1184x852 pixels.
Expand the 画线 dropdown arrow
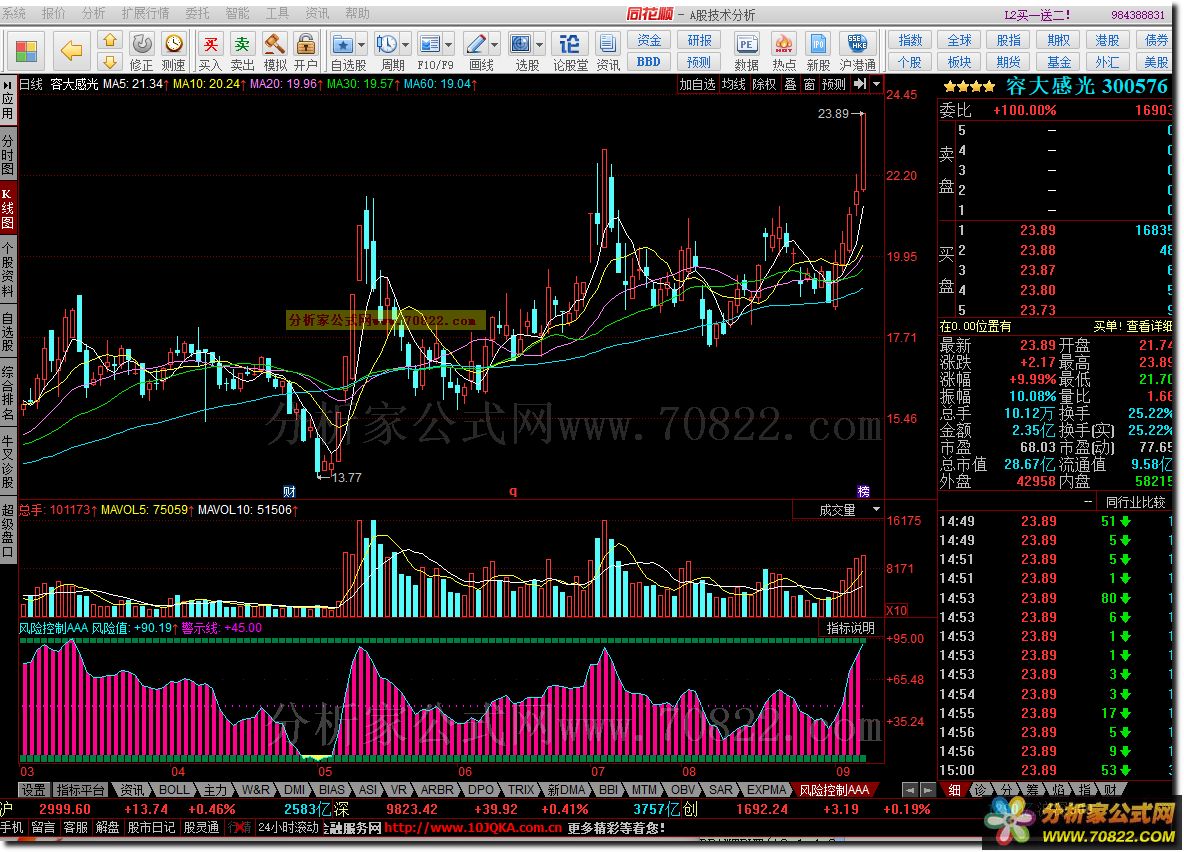(x=495, y=45)
